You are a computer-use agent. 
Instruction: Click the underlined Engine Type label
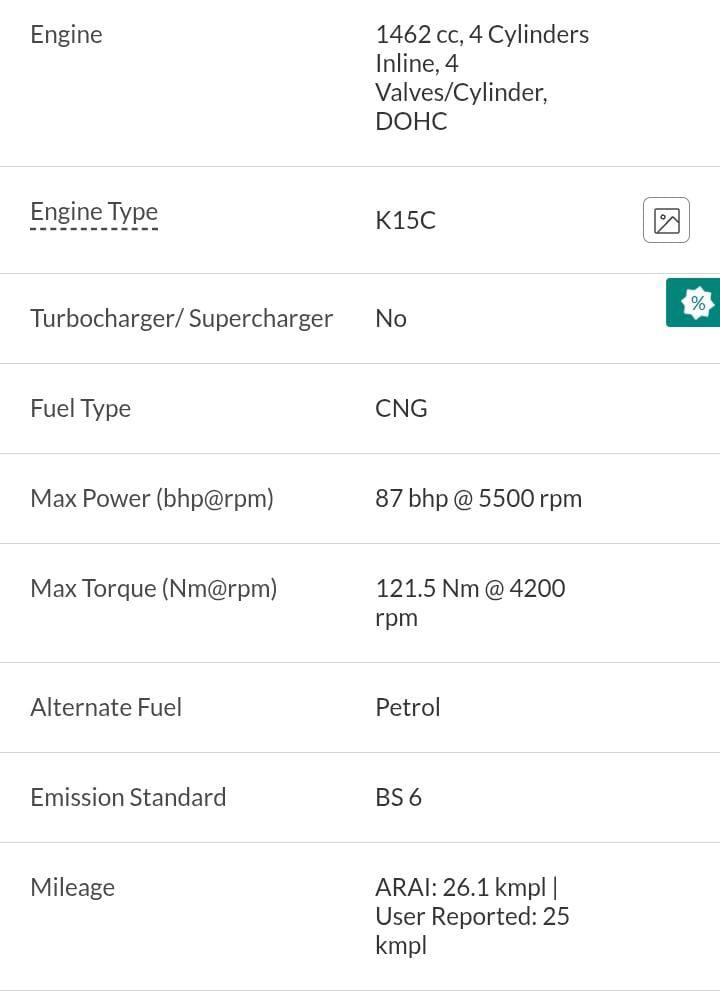click(94, 212)
